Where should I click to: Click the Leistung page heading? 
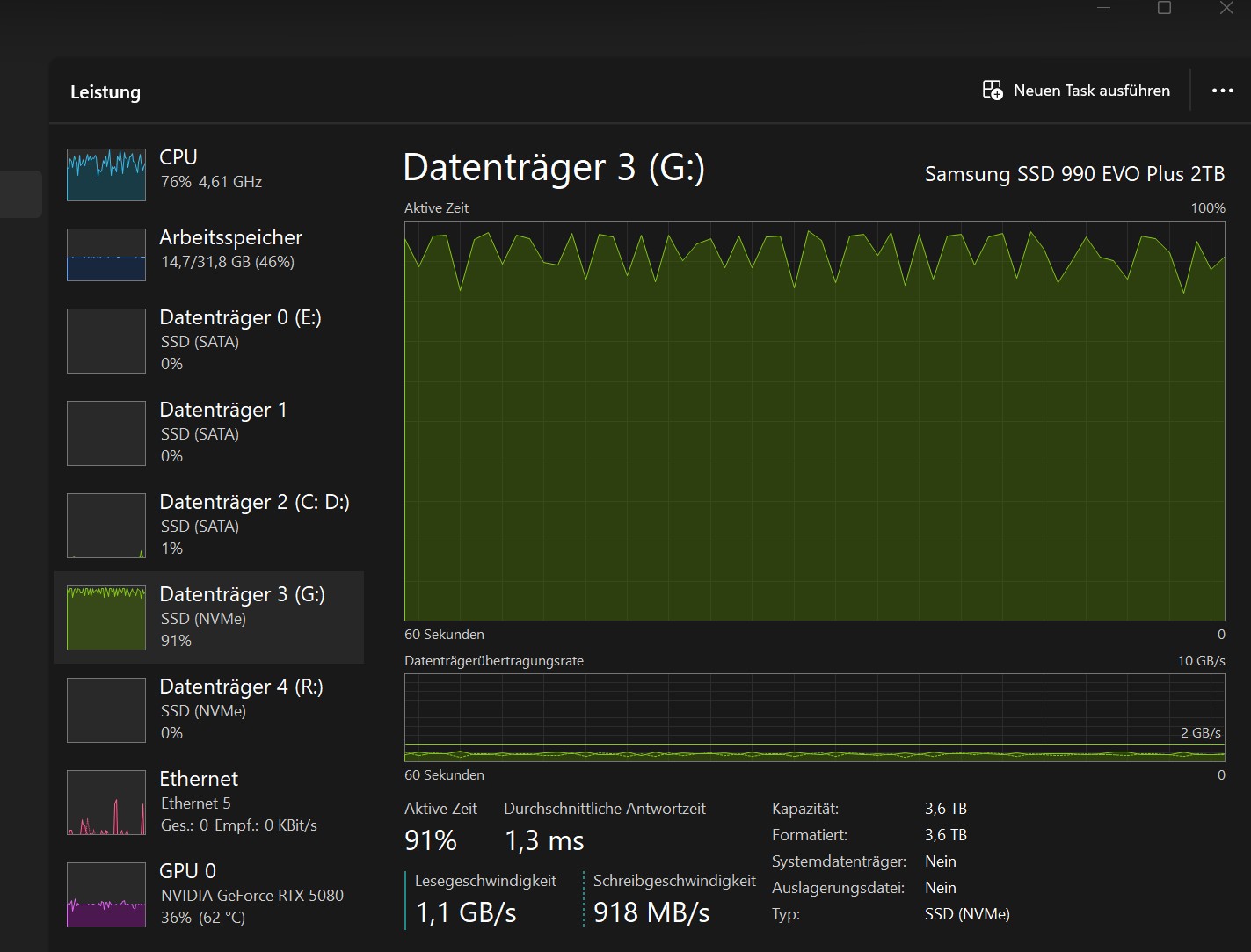tap(105, 92)
